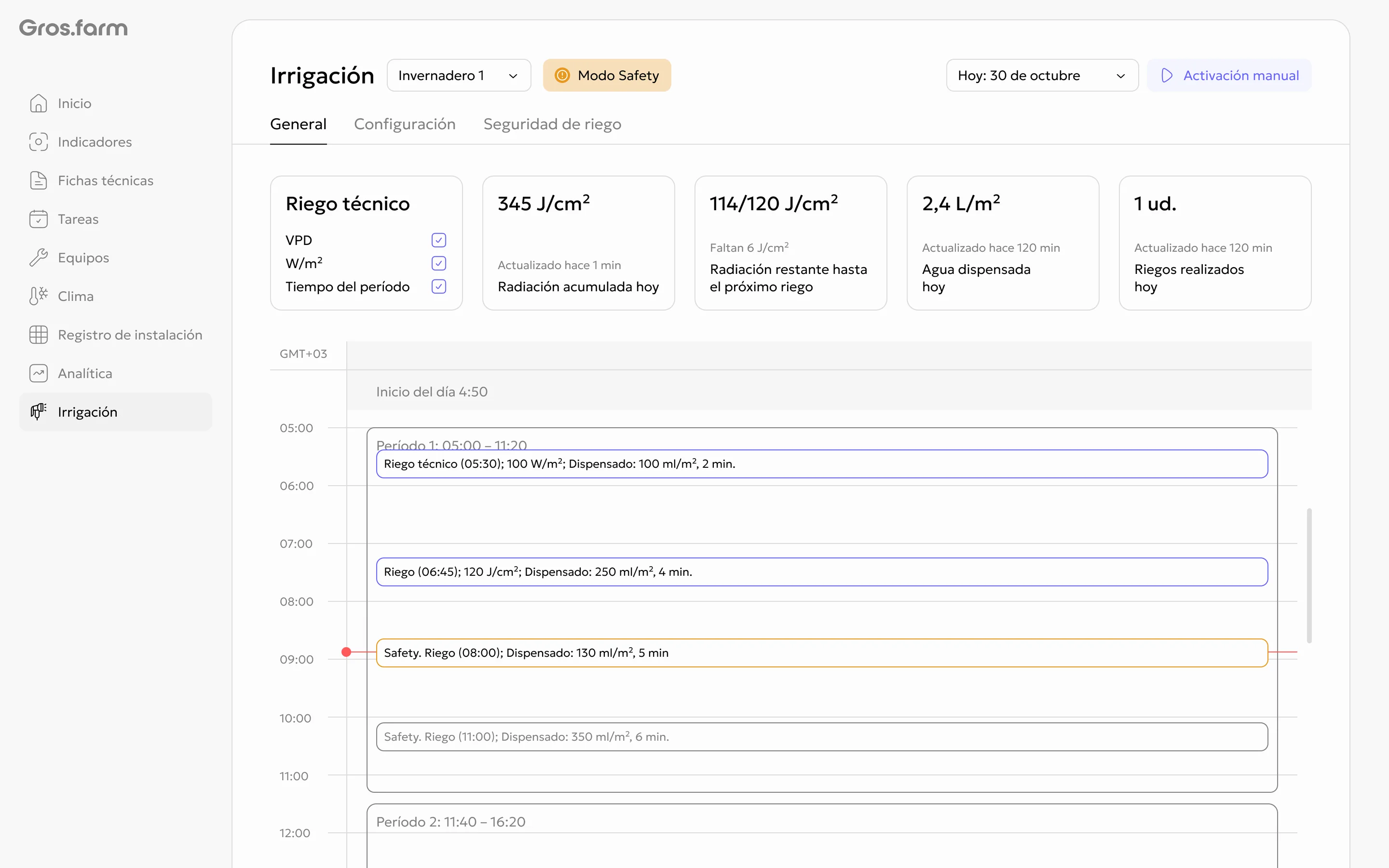Select the Tareas calendar icon
Screen dimensions: 1389x868
point(39,219)
